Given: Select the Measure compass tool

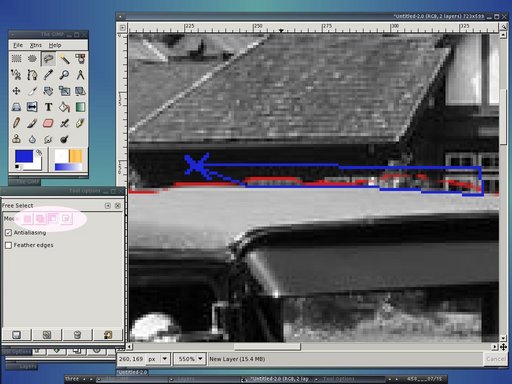Looking at the screenshot, I should point(80,75).
